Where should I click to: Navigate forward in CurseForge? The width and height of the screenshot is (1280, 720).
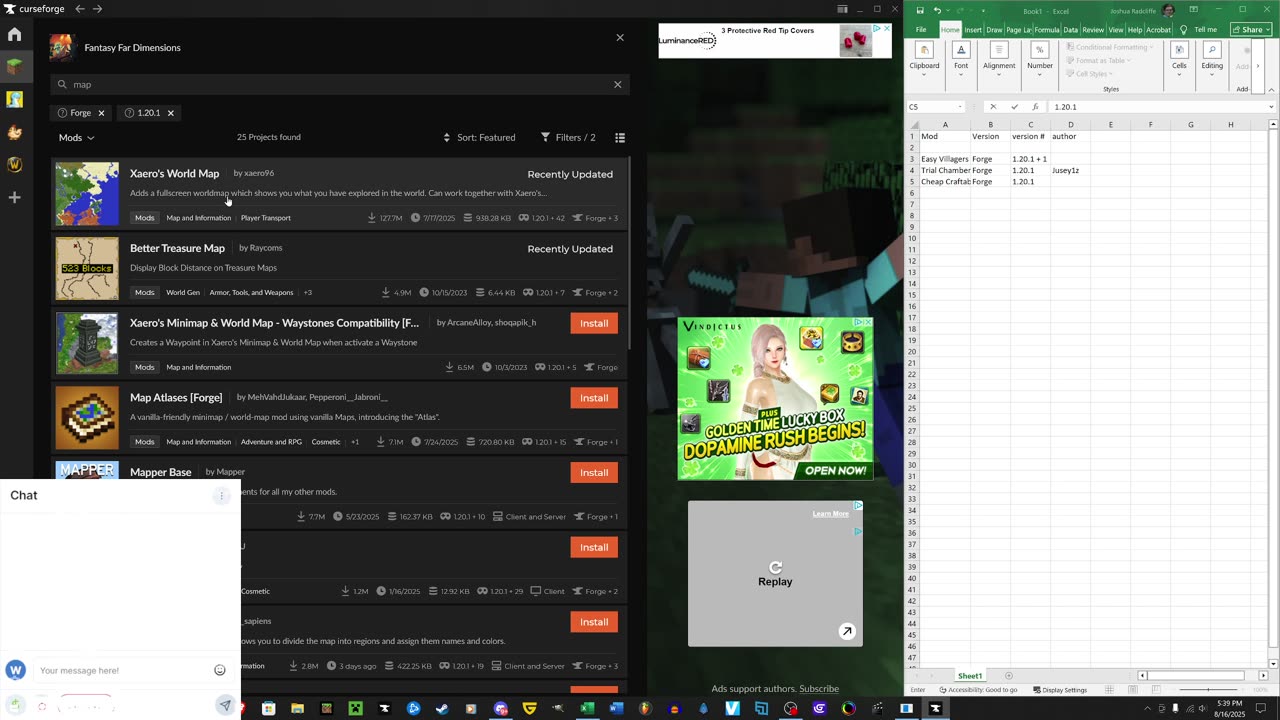coord(97,9)
